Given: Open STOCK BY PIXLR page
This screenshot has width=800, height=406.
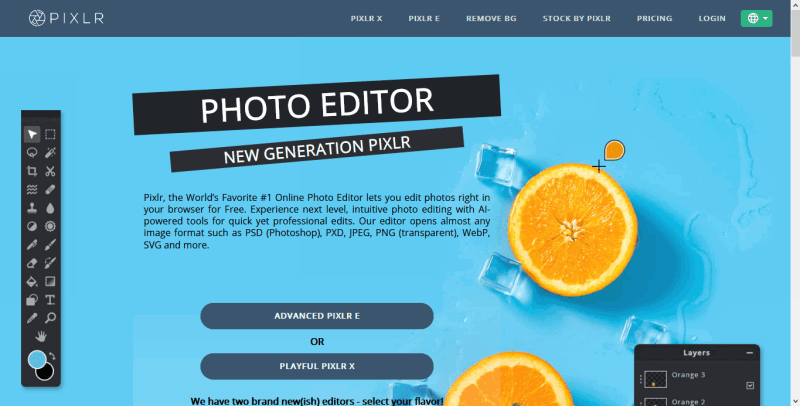Looking at the screenshot, I should tap(577, 18).
